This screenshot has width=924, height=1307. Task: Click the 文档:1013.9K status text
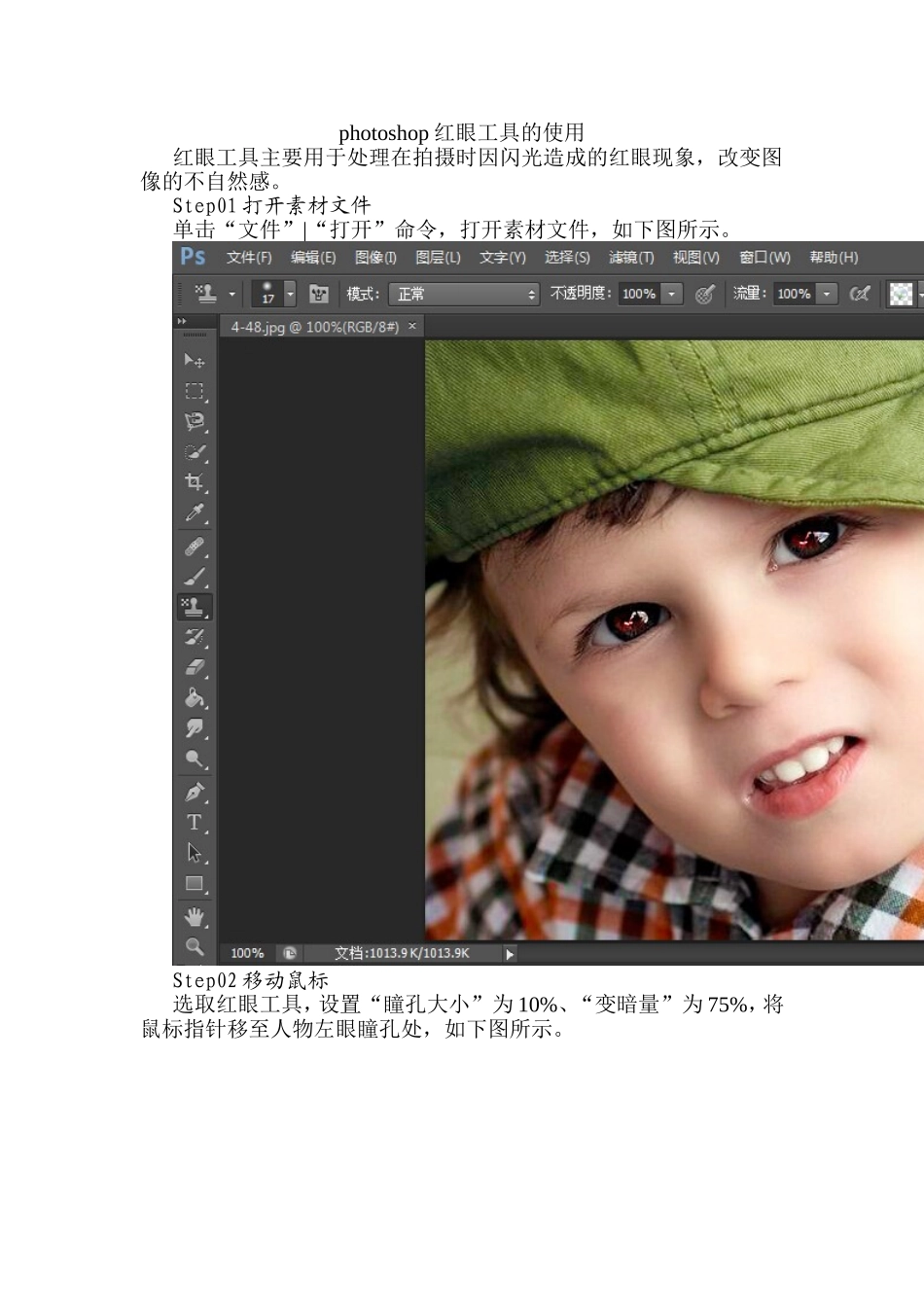pos(402,954)
